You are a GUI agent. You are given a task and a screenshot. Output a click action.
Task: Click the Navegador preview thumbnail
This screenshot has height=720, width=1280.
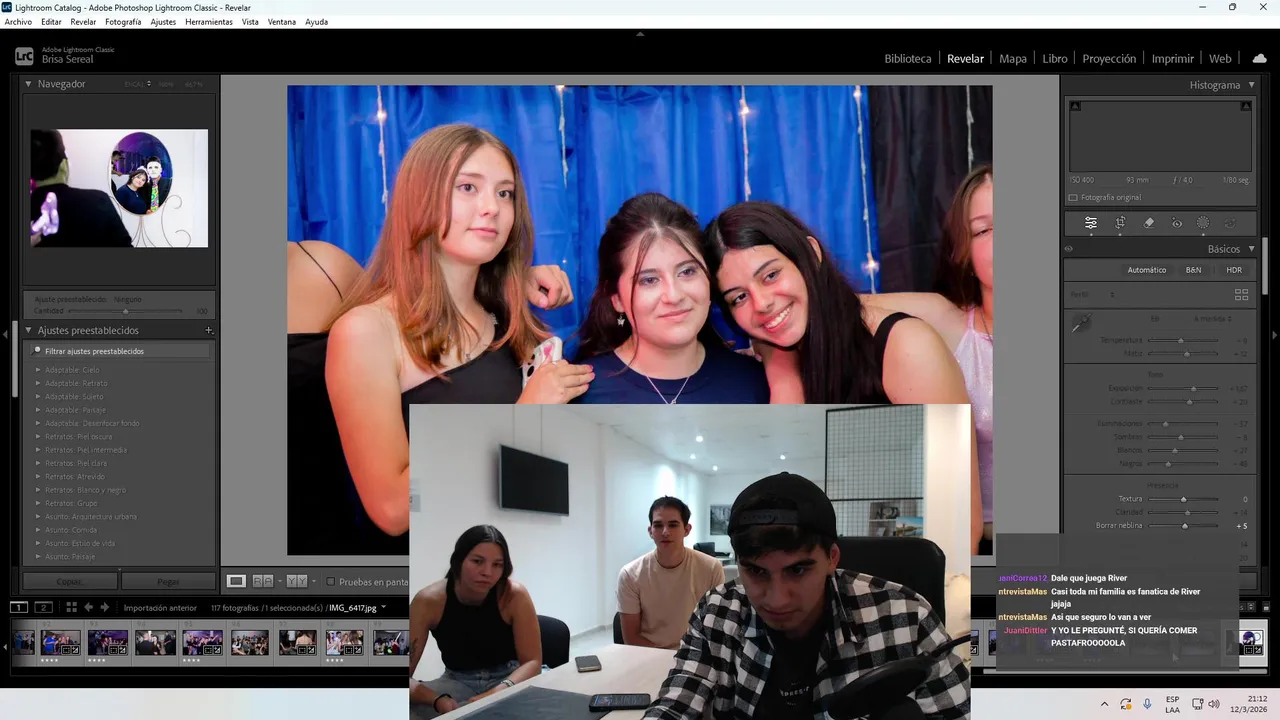pos(119,188)
